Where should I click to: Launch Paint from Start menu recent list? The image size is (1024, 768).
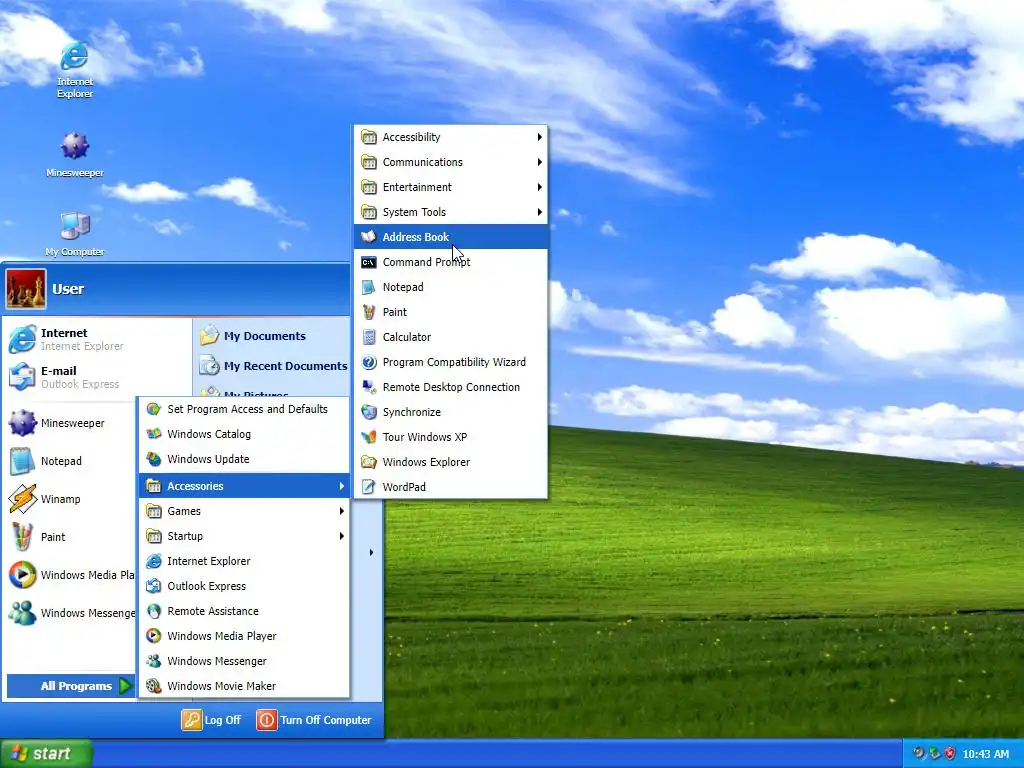[x=71, y=537]
